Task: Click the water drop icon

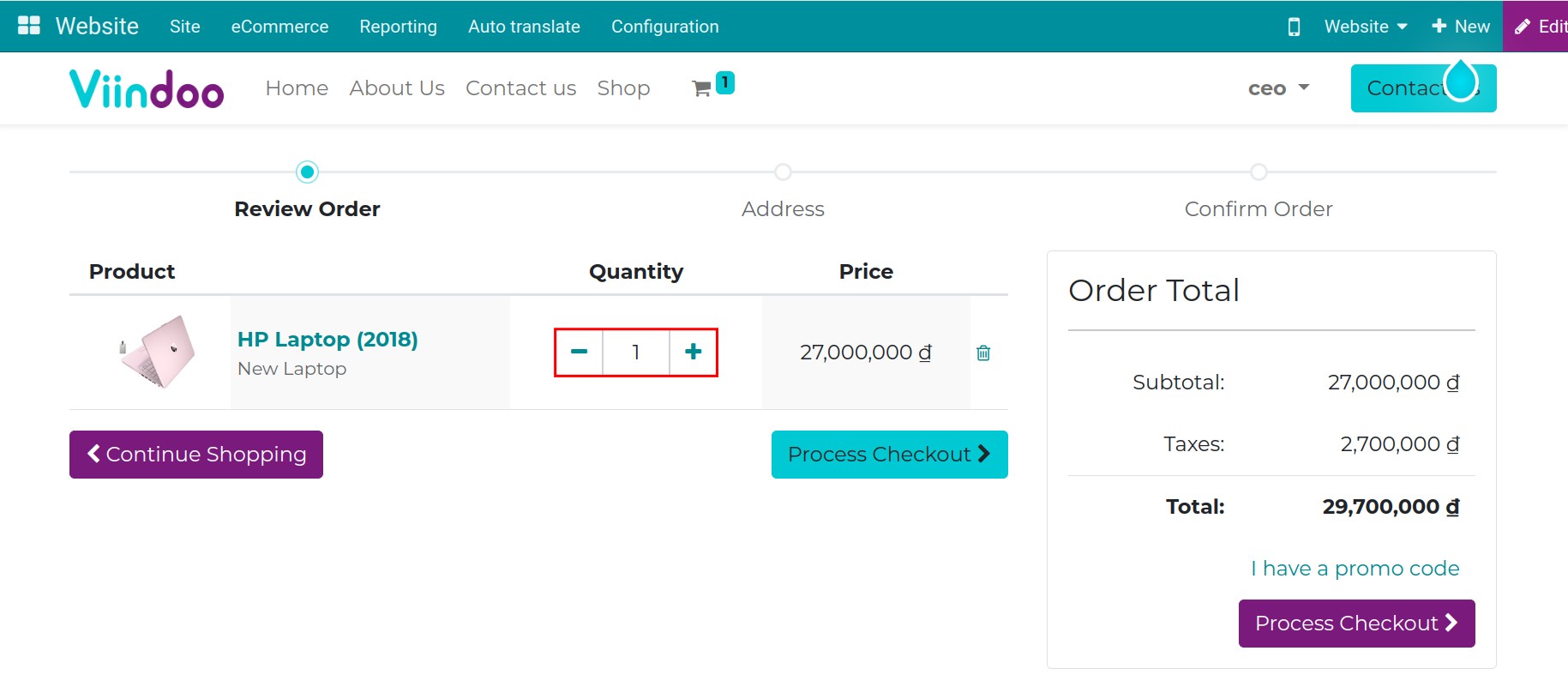Action: [1462, 81]
